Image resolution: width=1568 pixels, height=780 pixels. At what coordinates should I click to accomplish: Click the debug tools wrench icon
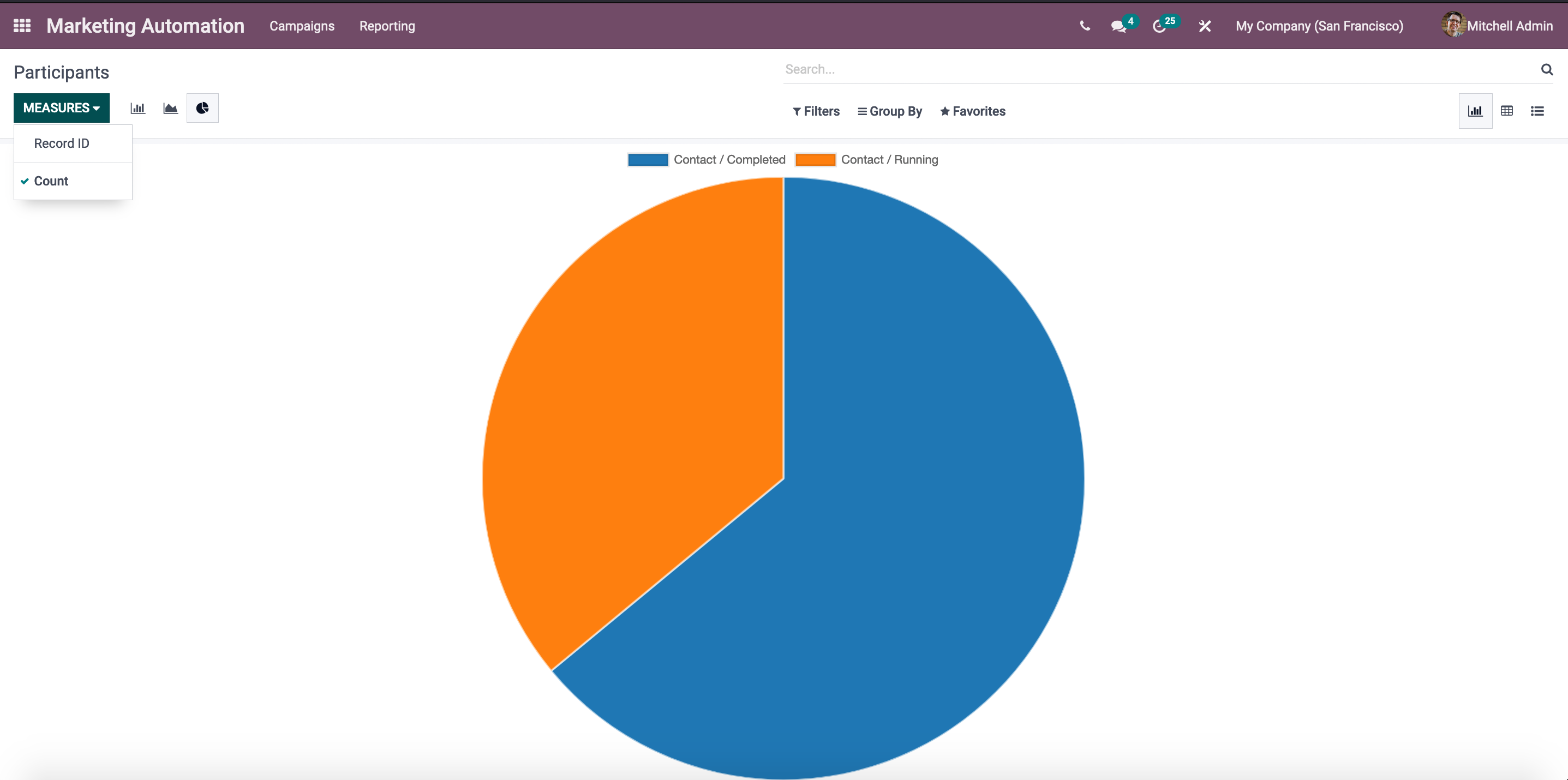coord(1205,26)
